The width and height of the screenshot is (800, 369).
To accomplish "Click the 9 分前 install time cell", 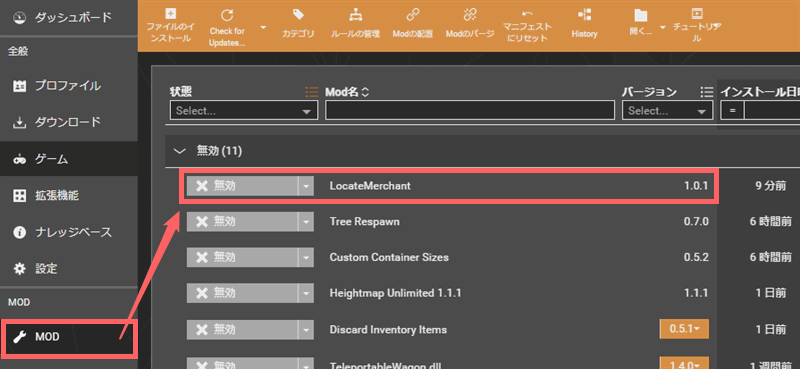I will tap(770, 186).
